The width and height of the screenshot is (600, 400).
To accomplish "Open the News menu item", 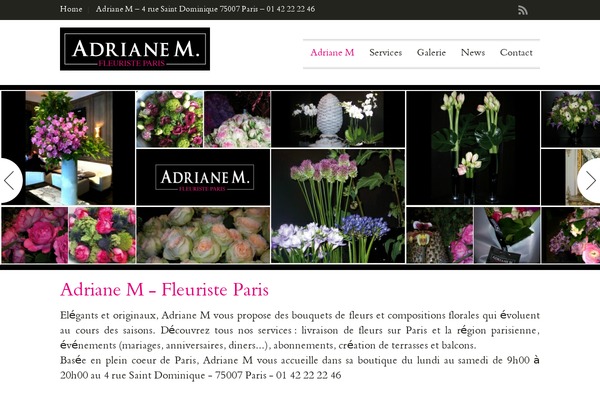I will click(473, 52).
